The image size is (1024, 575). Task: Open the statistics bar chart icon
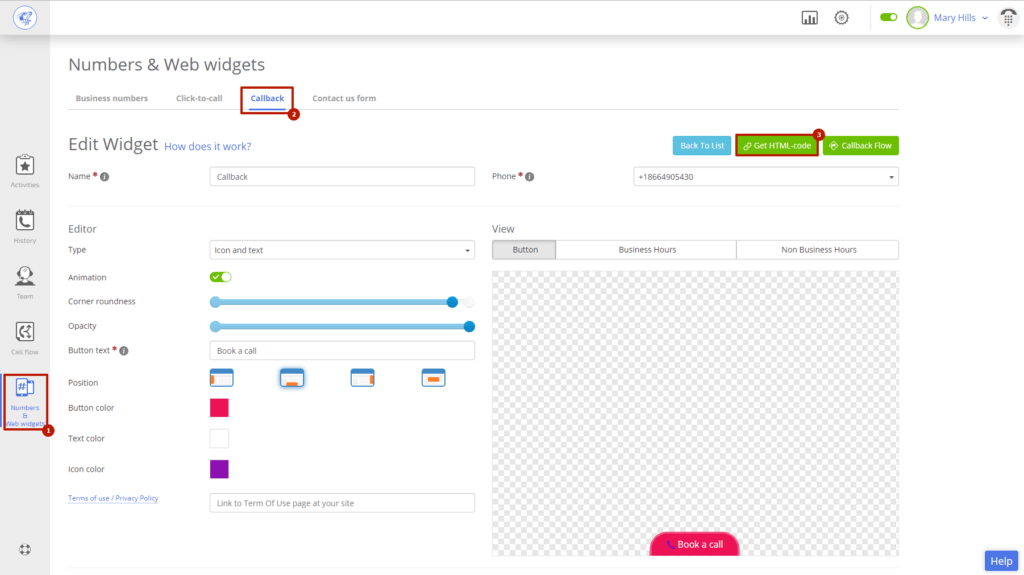(810, 18)
